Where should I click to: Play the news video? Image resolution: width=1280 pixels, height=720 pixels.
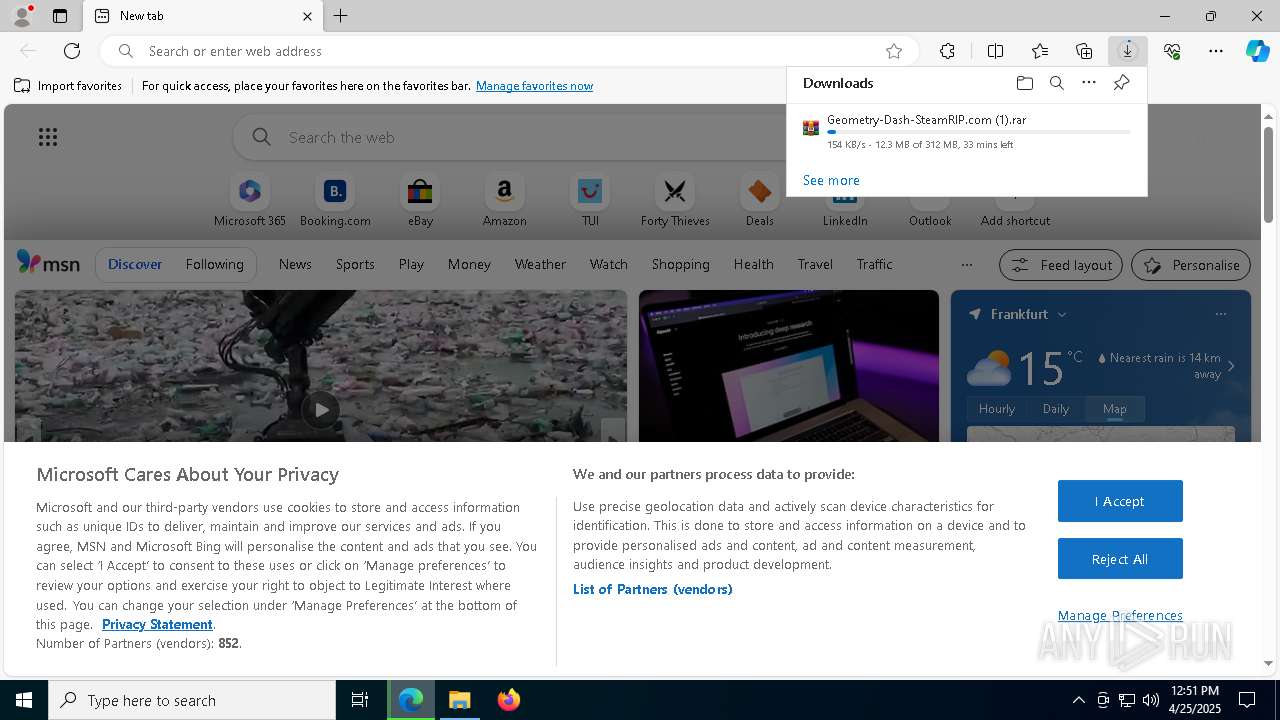320,409
